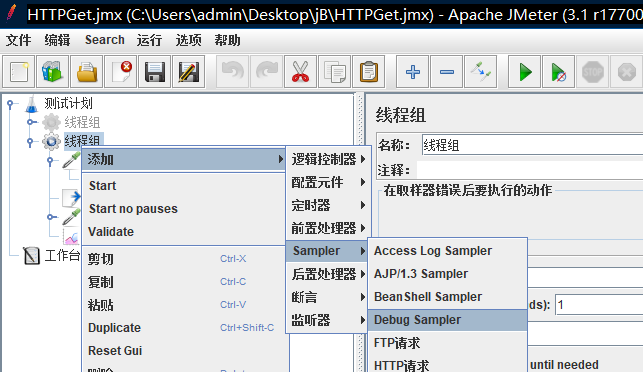This screenshot has width=643, height=372.
Task: Click the Save As pencil-floppy icon
Action: pos(189,72)
